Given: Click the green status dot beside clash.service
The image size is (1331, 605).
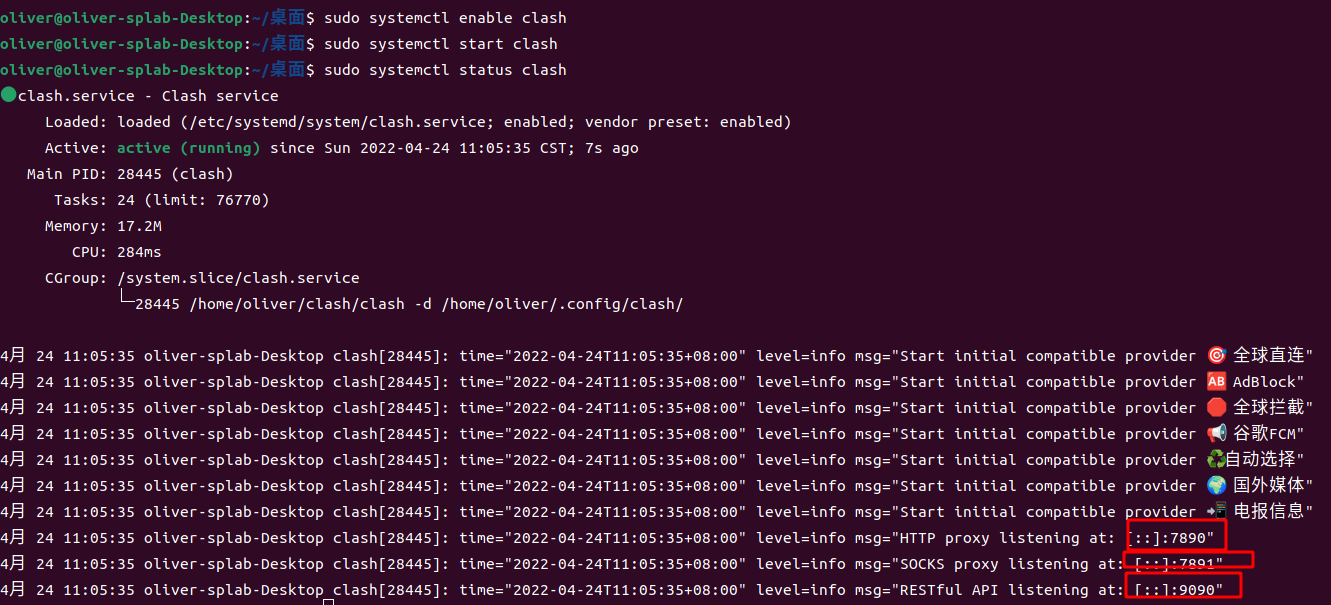Looking at the screenshot, I should 9,95.
